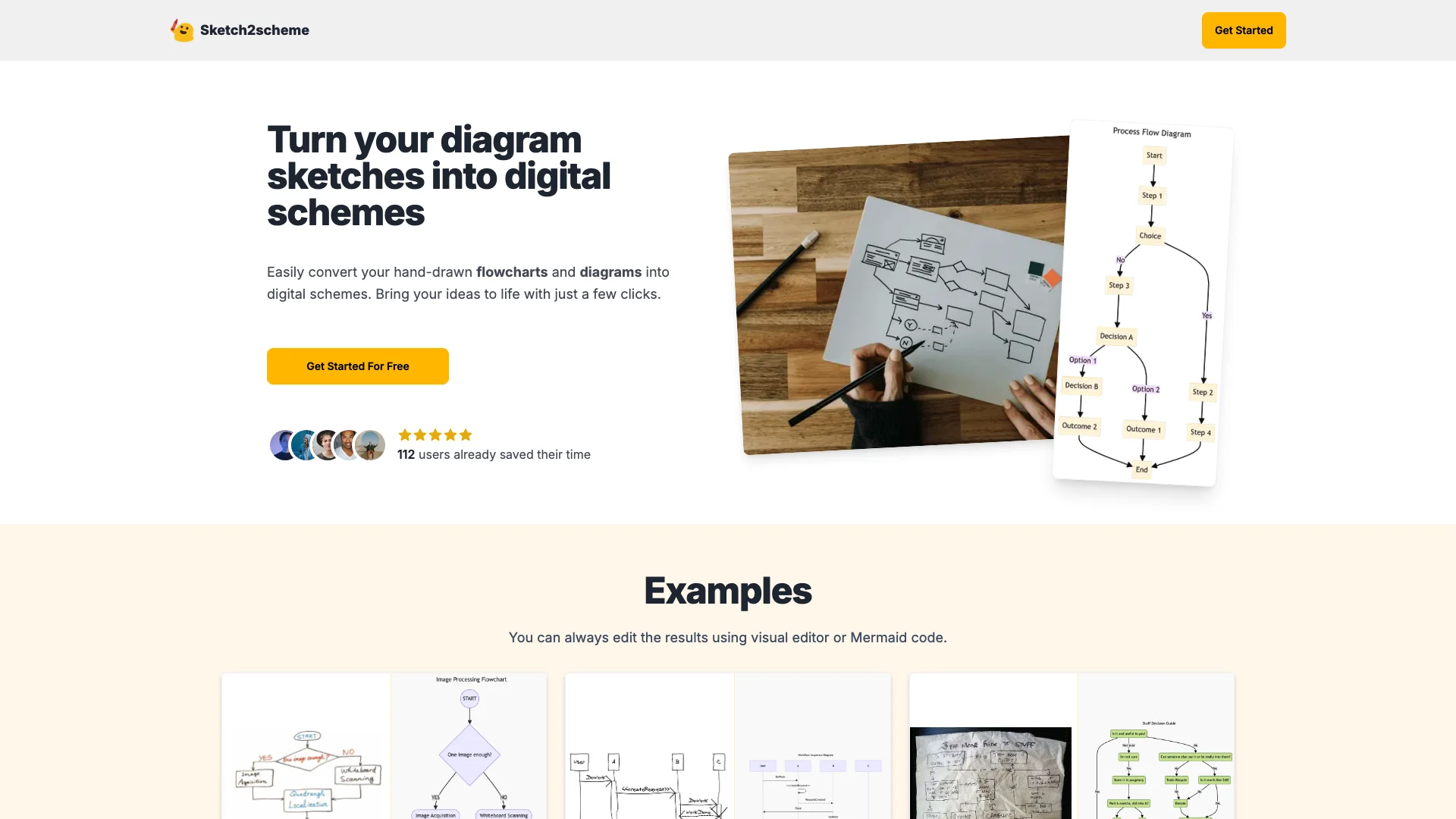Image resolution: width=1456 pixels, height=819 pixels.
Task: Click the Step 3 node
Action: tap(1119, 286)
